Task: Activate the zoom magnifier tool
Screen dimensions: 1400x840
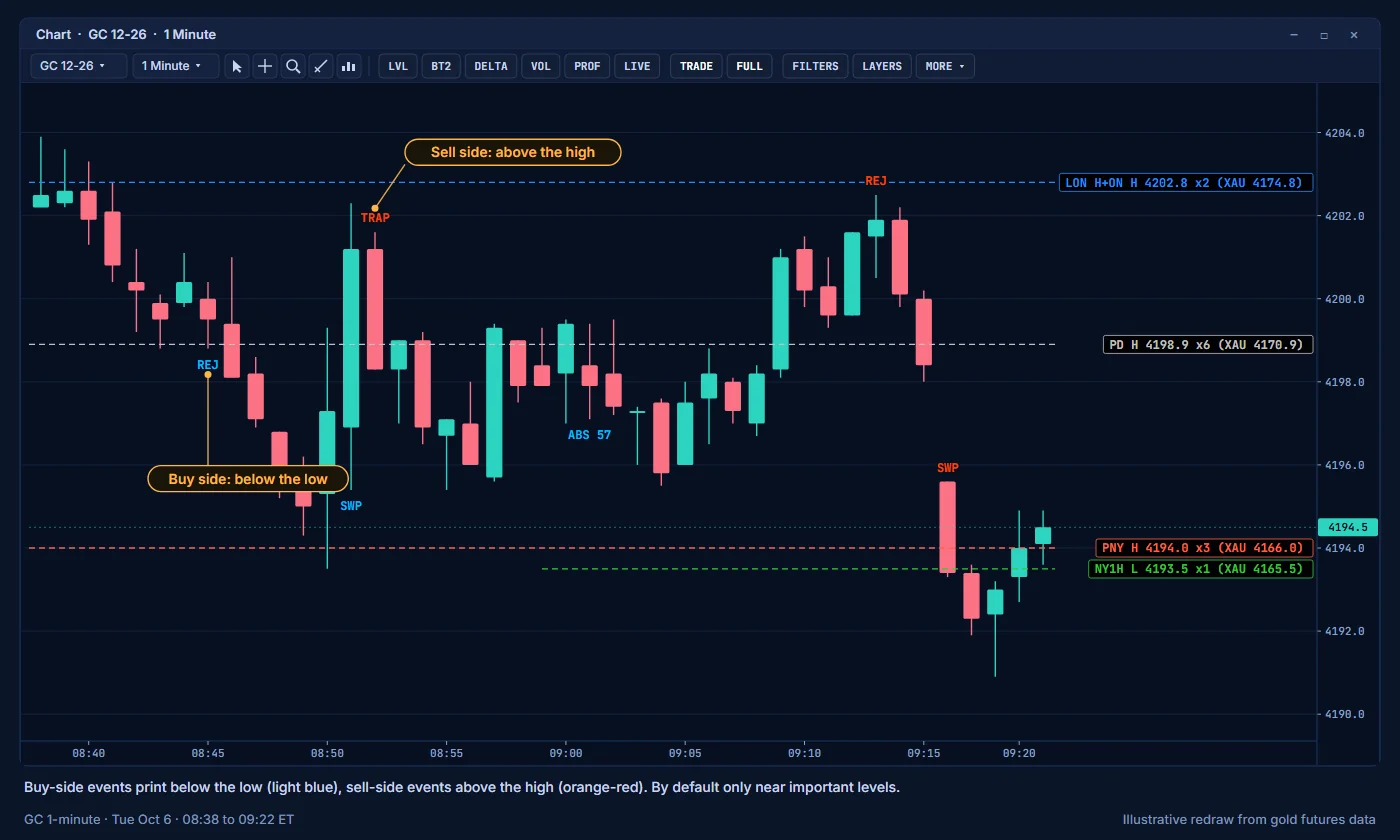Action: [293, 66]
